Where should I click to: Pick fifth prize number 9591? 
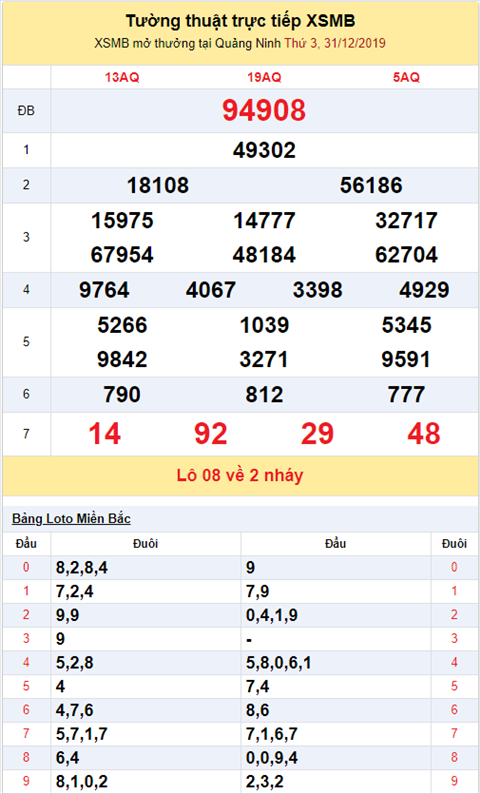[406, 360]
